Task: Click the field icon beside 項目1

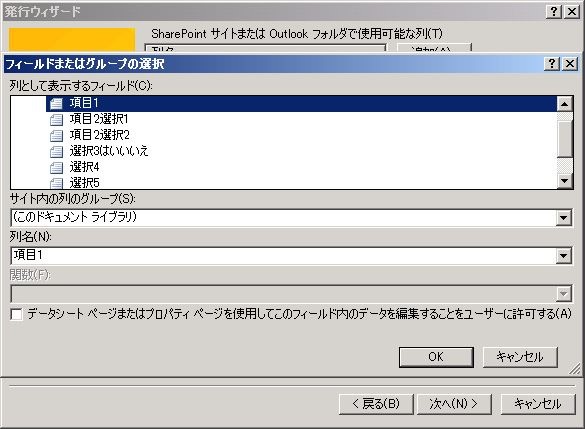Action: coord(56,103)
